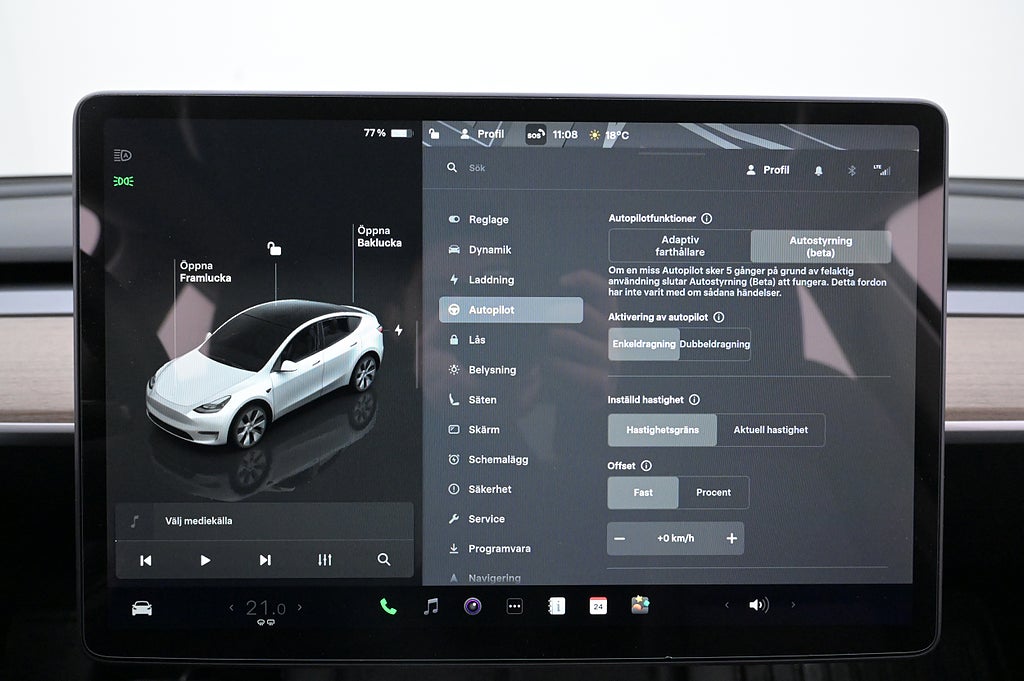
Task: Open the media equalizer icon
Action: tap(324, 560)
